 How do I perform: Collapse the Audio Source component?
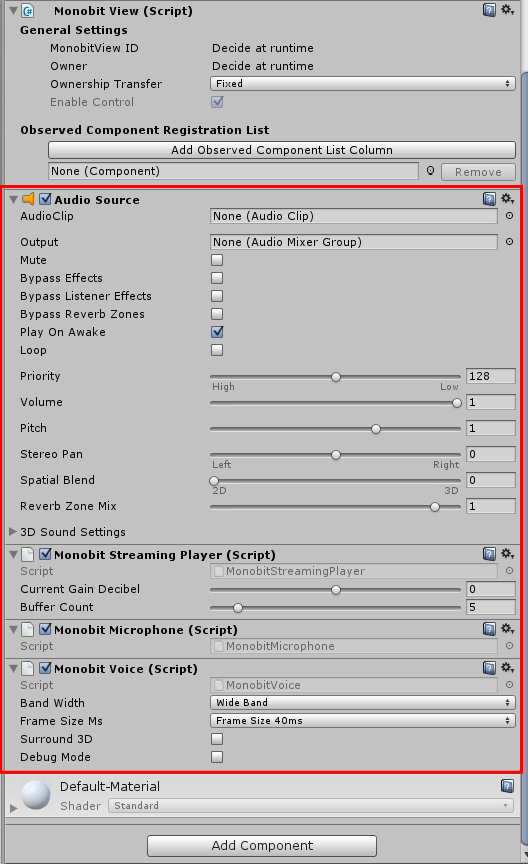tap(14, 199)
